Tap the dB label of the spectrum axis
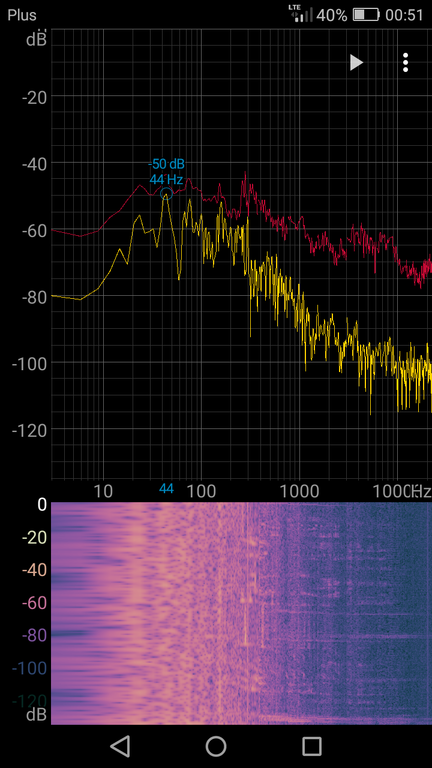 tap(36, 39)
